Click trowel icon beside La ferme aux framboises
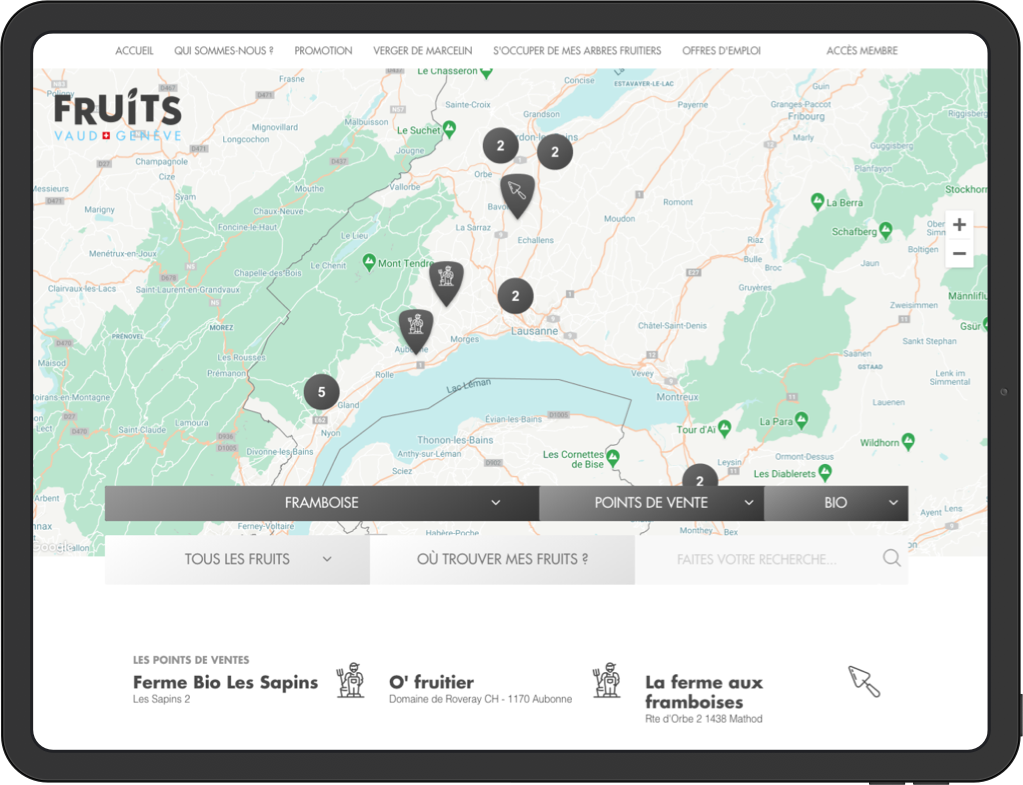 click(x=864, y=681)
